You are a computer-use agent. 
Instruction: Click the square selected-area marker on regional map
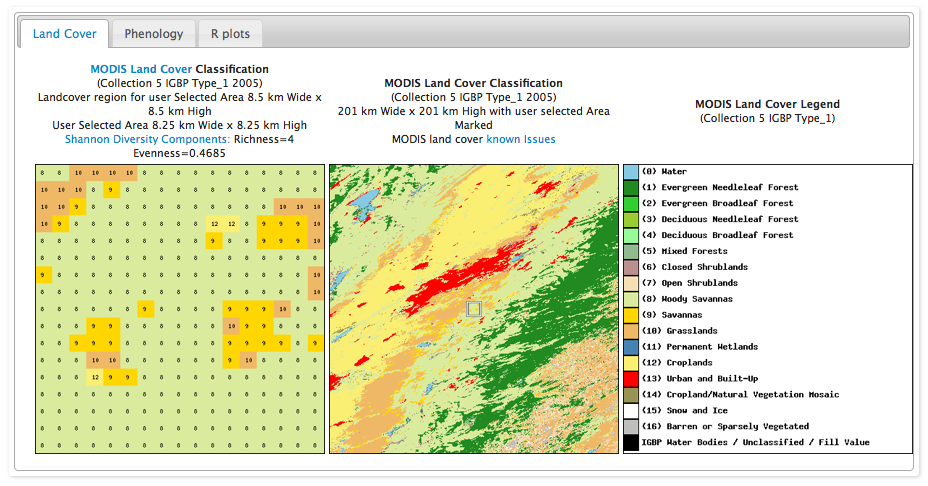[474, 308]
